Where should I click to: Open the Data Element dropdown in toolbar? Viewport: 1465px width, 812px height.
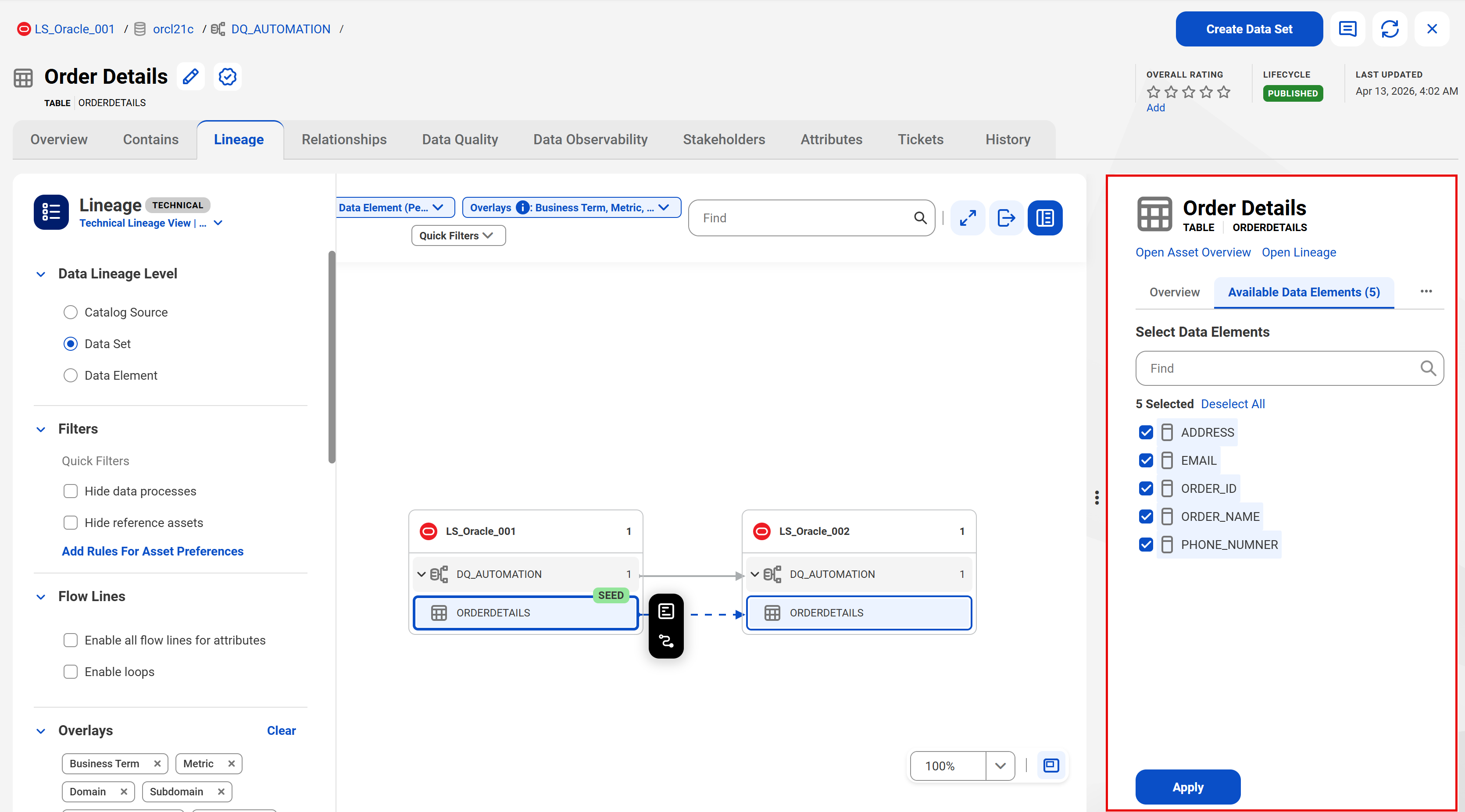[395, 207]
